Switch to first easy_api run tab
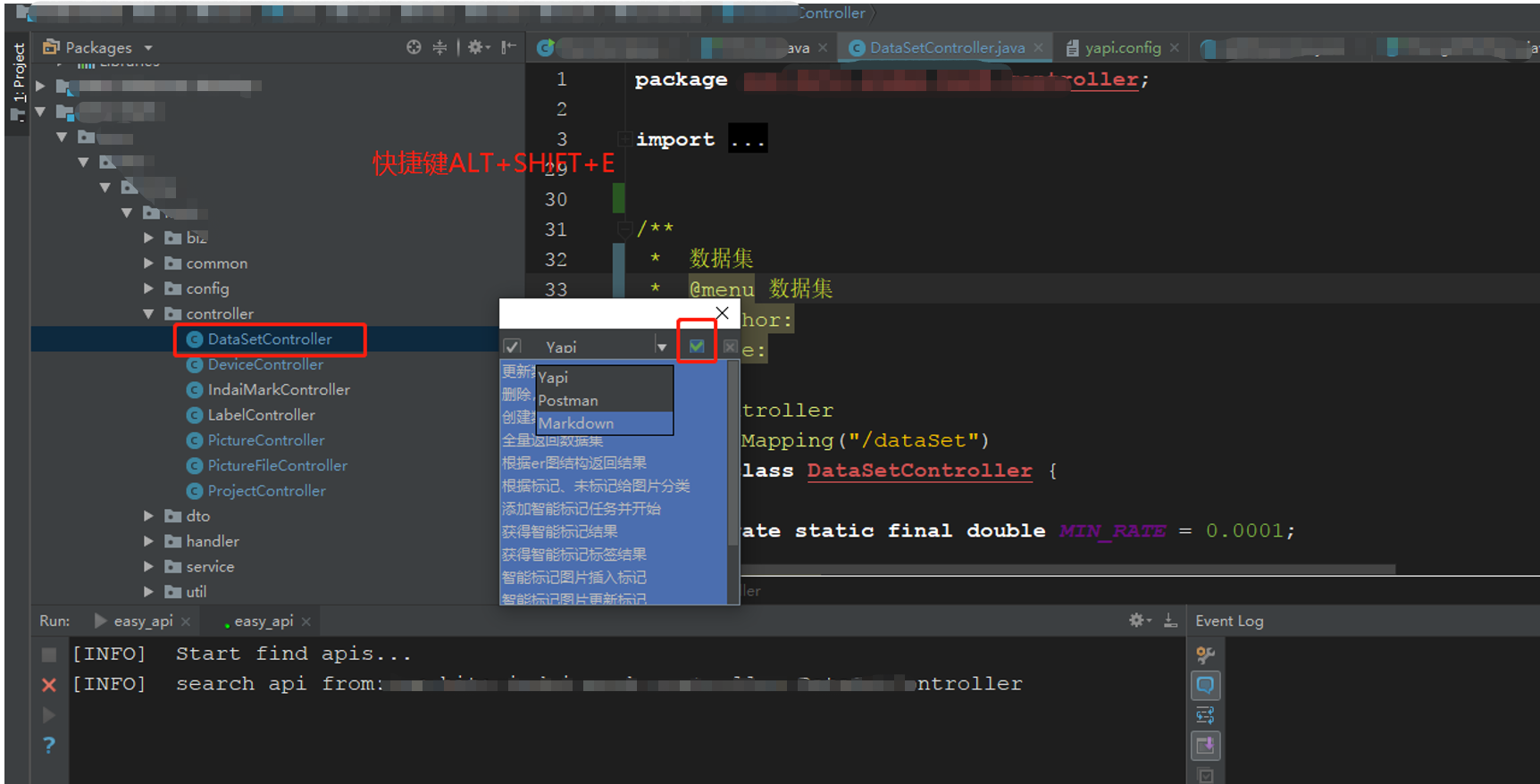Viewport: 1540px width, 784px height. click(143, 621)
